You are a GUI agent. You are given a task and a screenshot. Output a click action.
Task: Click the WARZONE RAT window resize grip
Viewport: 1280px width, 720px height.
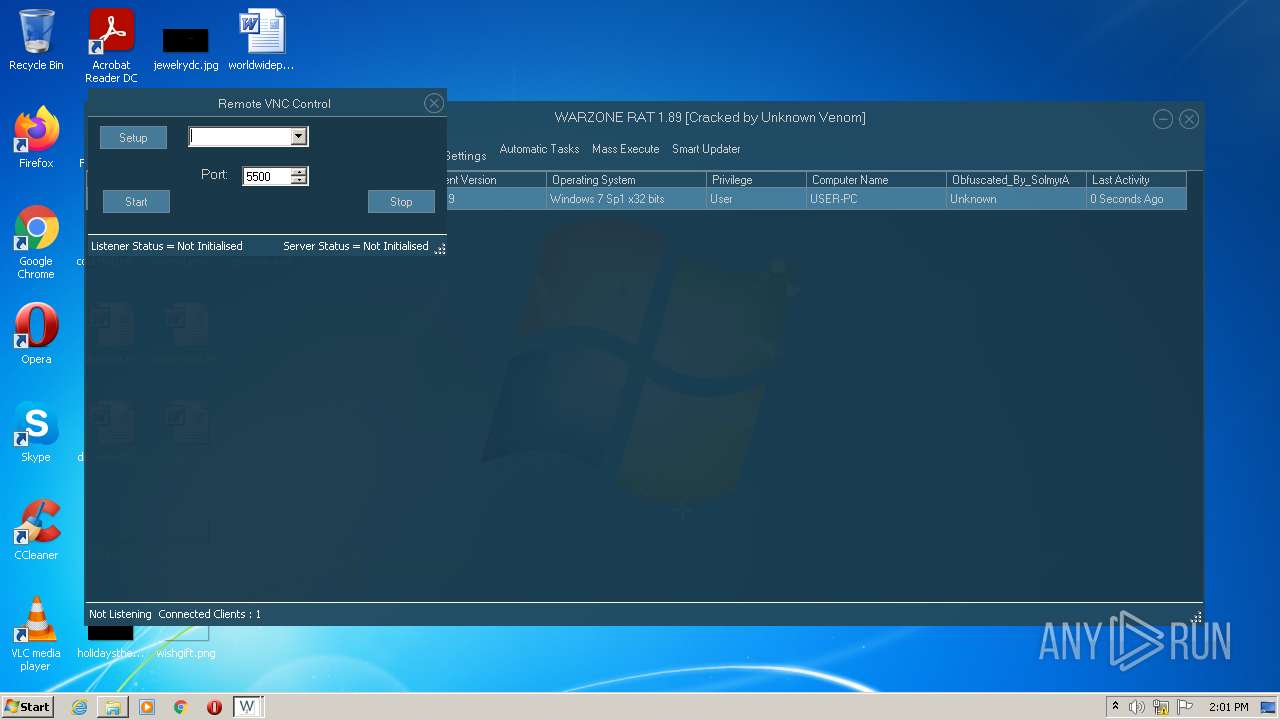pos(1196,617)
